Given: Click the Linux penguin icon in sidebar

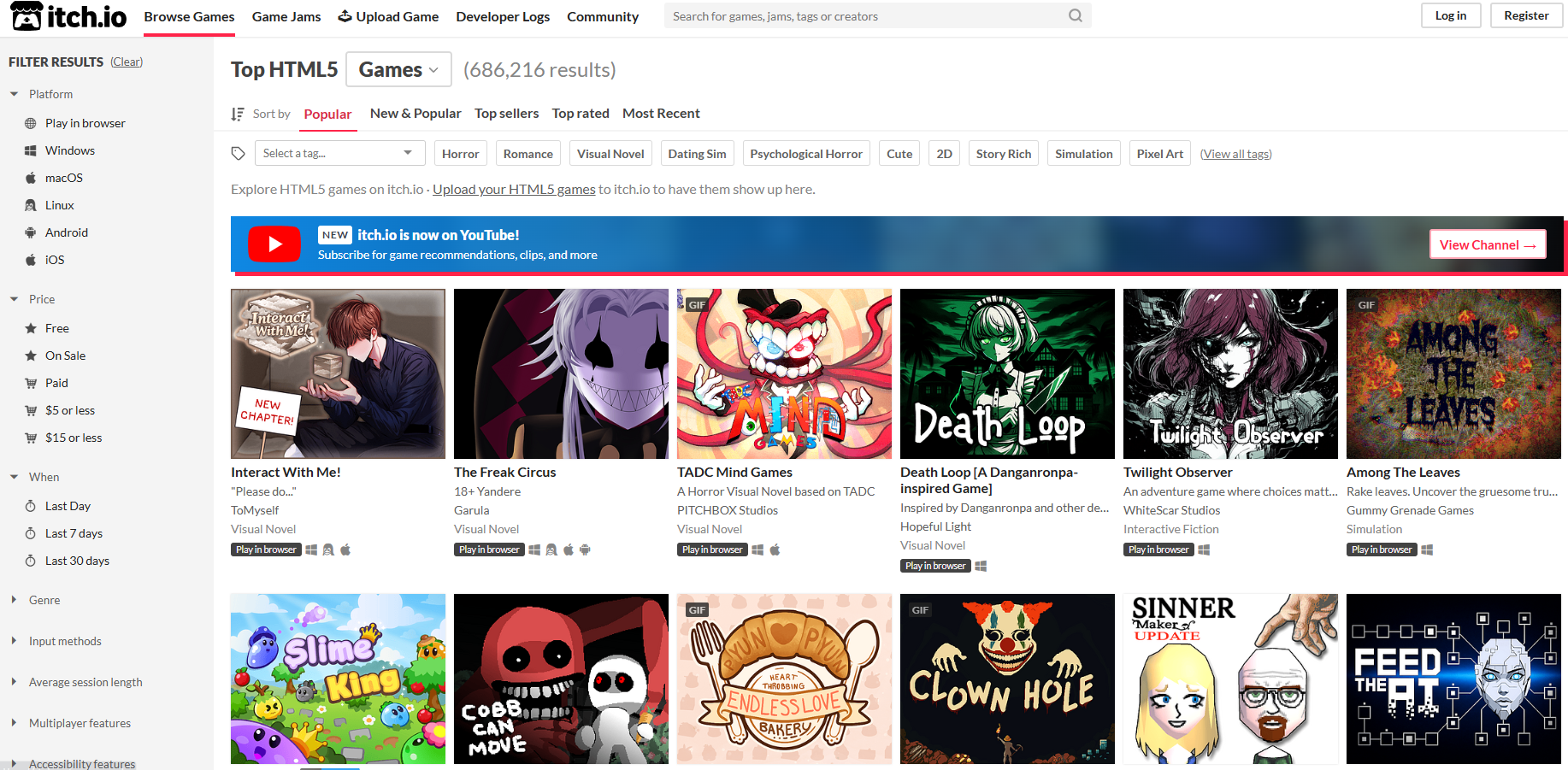Looking at the screenshot, I should coord(31,205).
